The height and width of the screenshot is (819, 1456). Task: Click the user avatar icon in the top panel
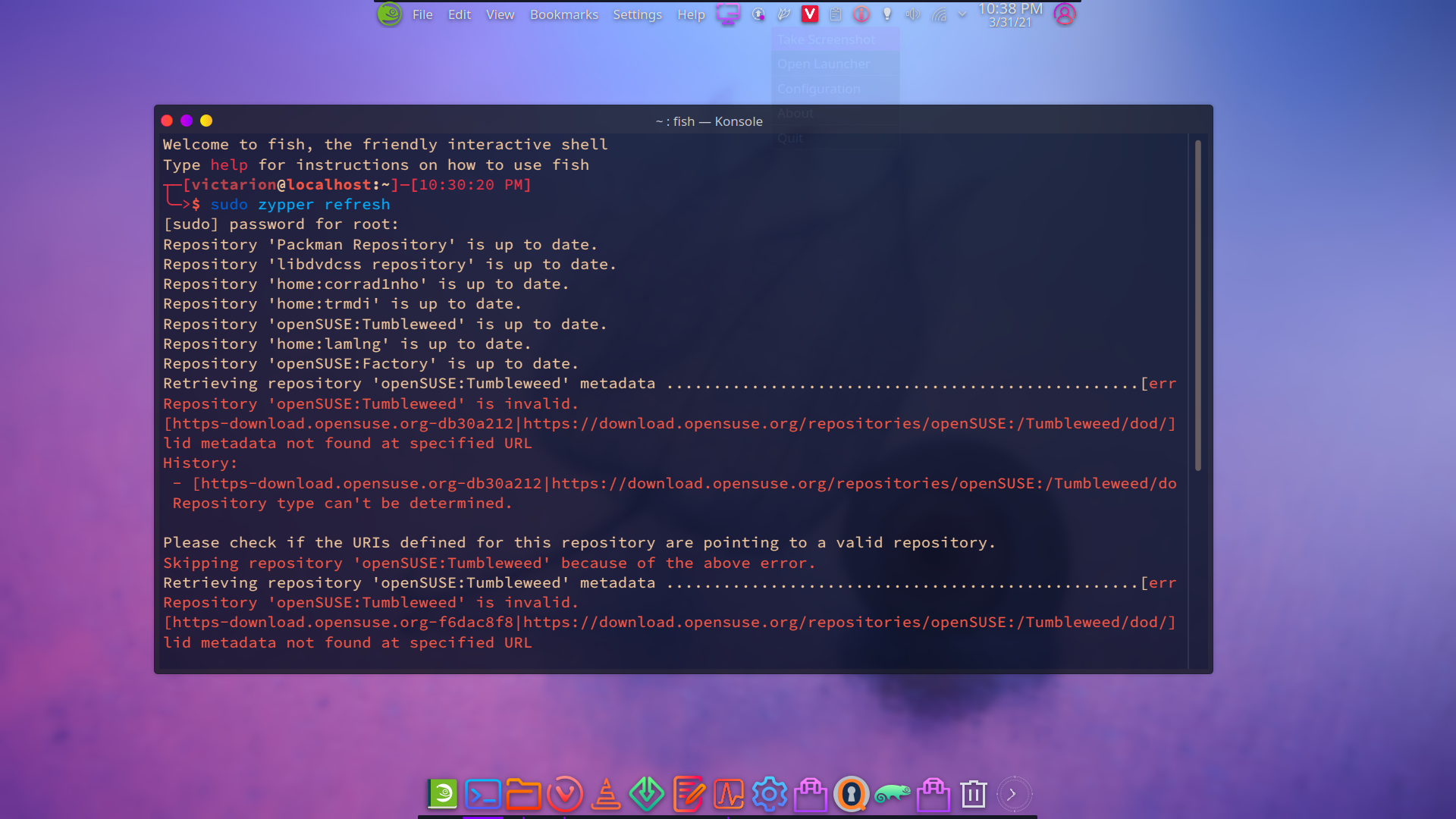[x=1065, y=14]
